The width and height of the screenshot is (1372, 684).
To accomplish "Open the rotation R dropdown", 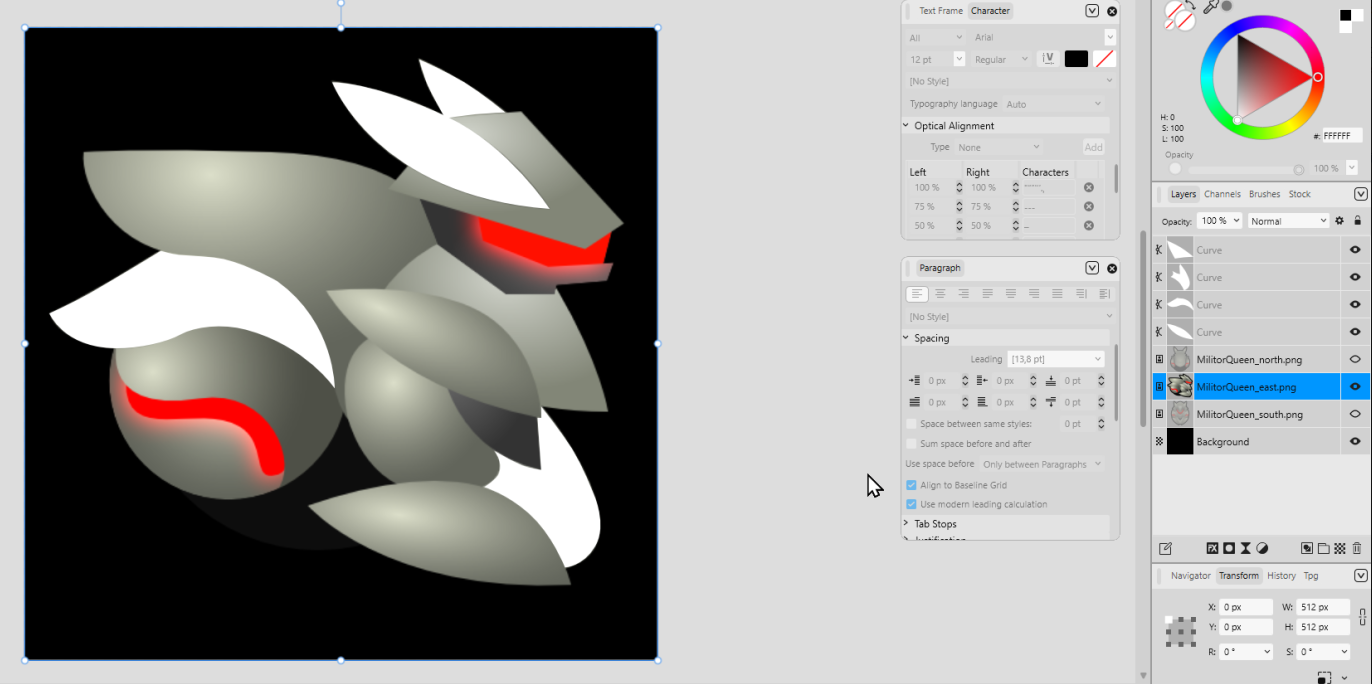I will (x=1247, y=651).
